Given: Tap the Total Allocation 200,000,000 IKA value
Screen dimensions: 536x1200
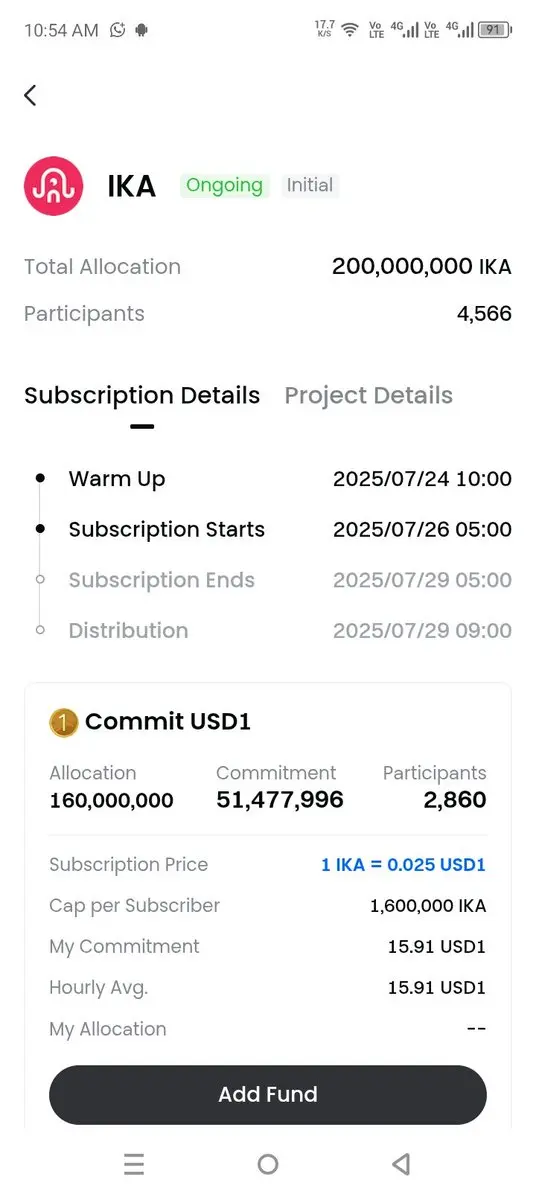Looking at the screenshot, I should click(x=421, y=267).
